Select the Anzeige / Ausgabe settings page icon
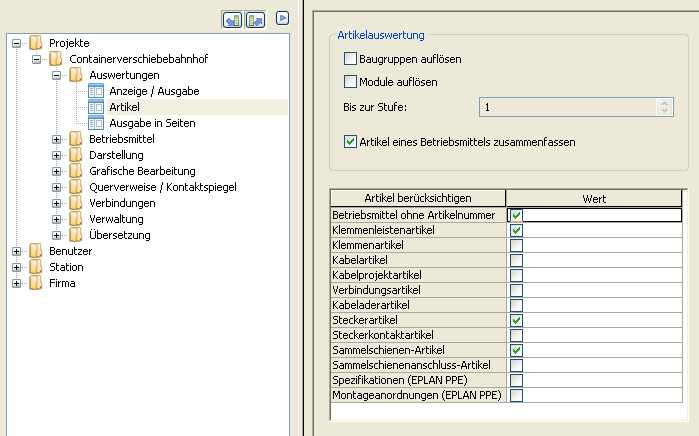This screenshot has height=436, width=699. click(x=96, y=91)
